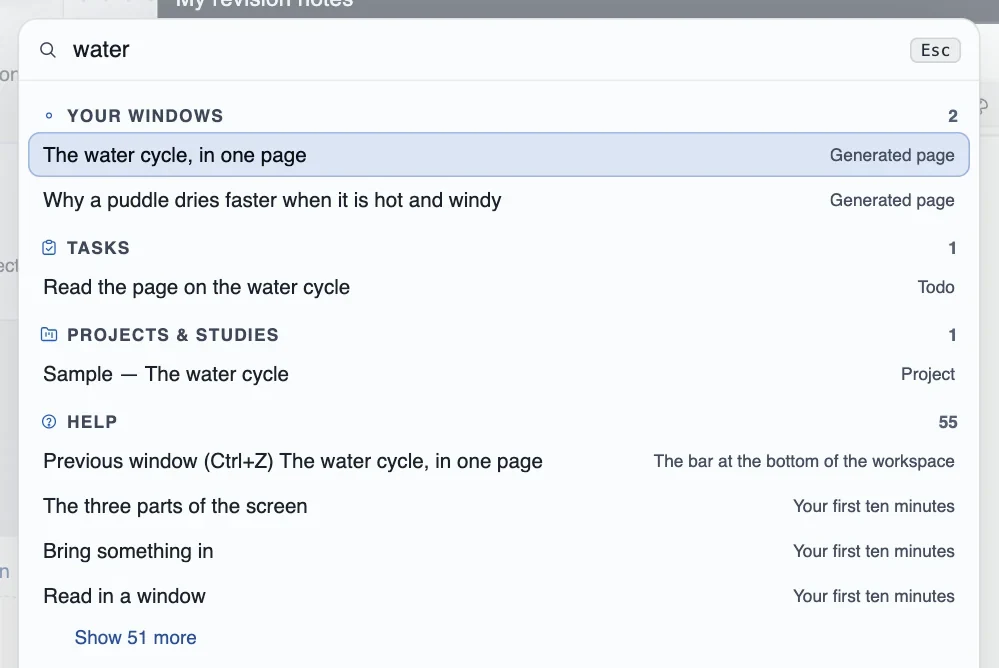Click the Your Windows section icon
Viewport: 999px width, 668px height.
pyautogui.click(x=49, y=116)
